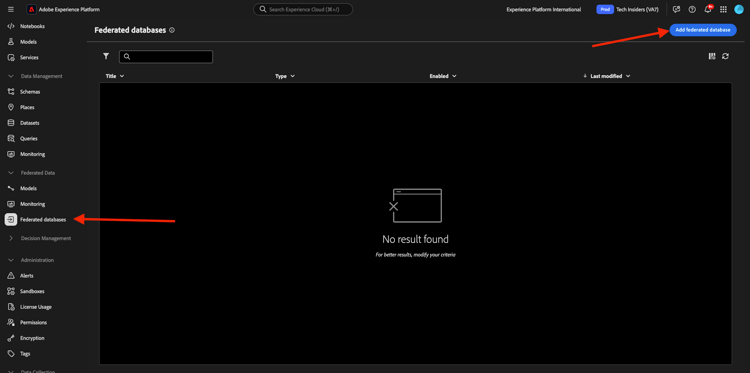Open the column settings icon
Image resolution: width=750 pixels, height=373 pixels.
coord(712,56)
